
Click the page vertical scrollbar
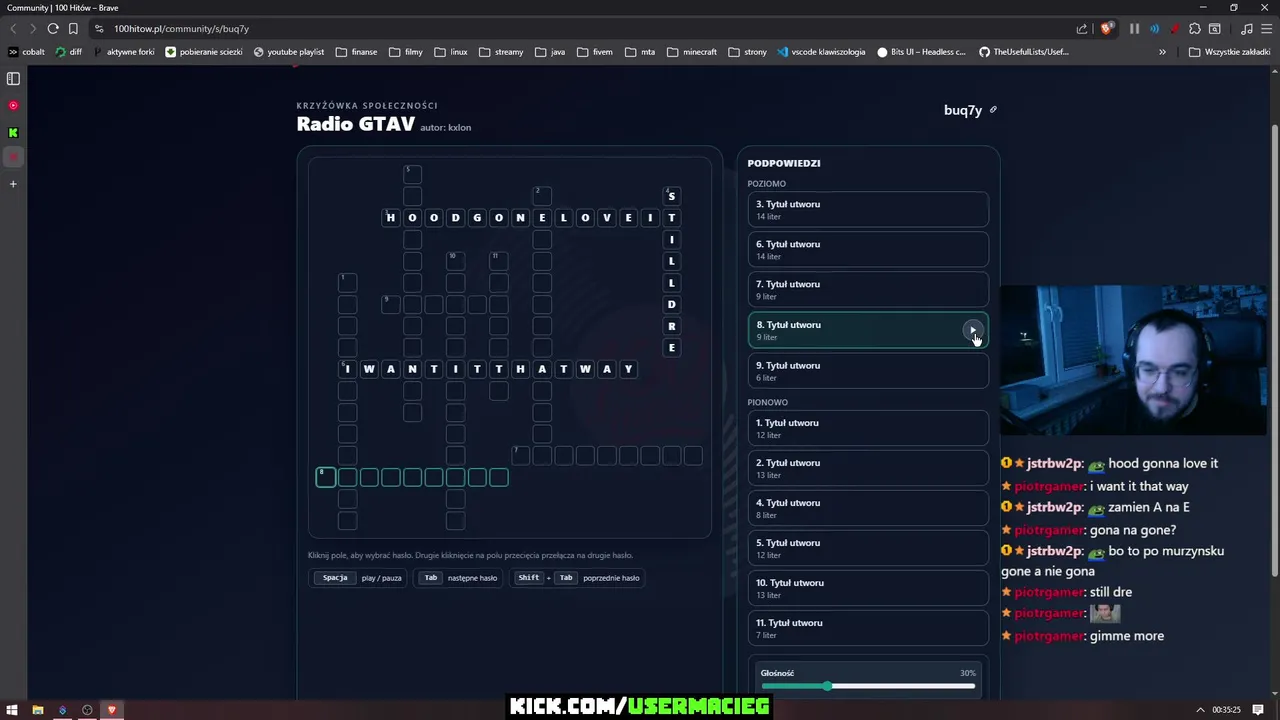[1274, 350]
